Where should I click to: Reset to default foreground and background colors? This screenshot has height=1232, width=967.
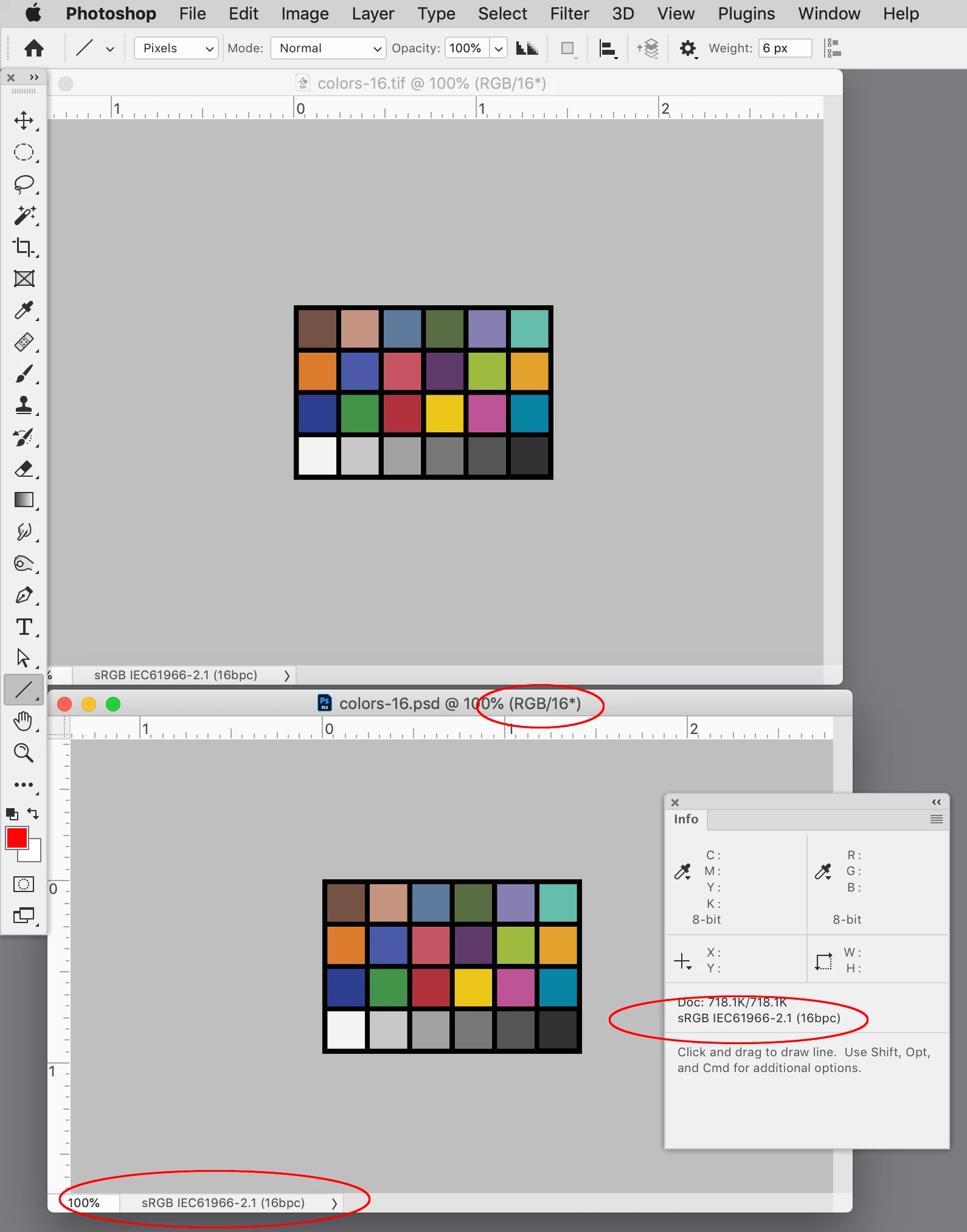click(12, 814)
